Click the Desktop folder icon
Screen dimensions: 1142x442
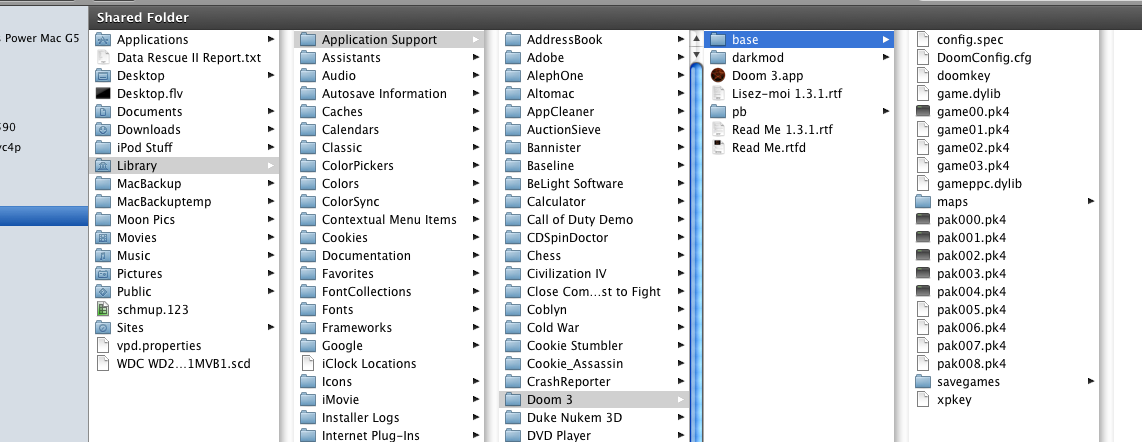103,76
